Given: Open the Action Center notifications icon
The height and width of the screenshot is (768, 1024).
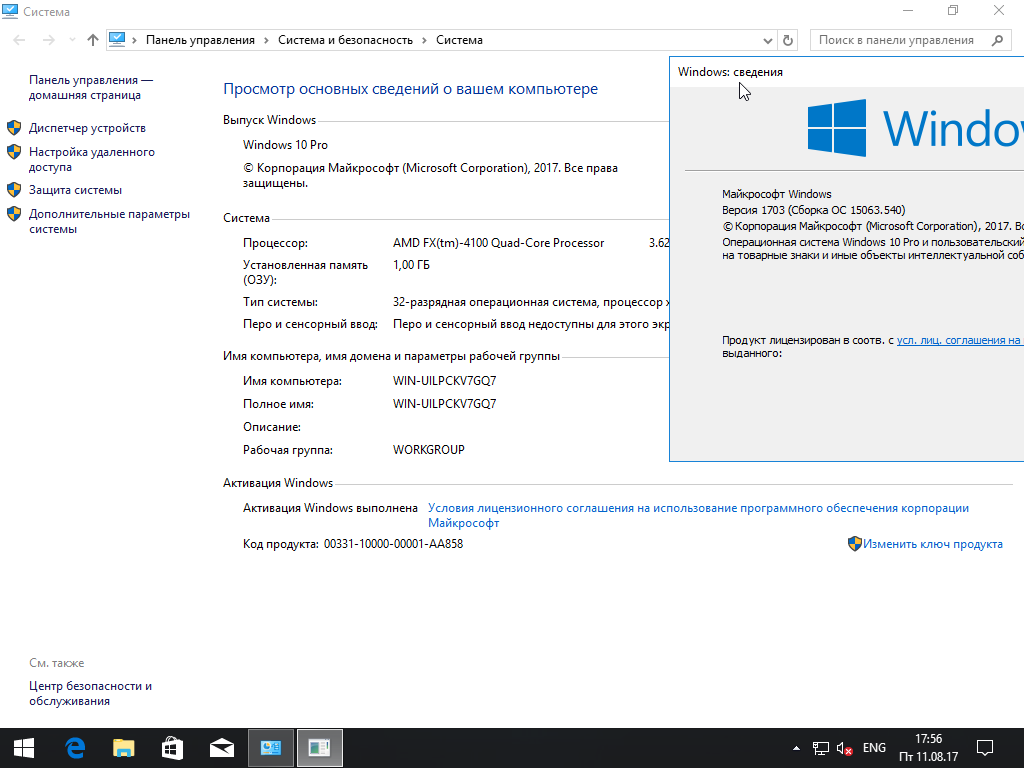Looking at the screenshot, I should 984,748.
